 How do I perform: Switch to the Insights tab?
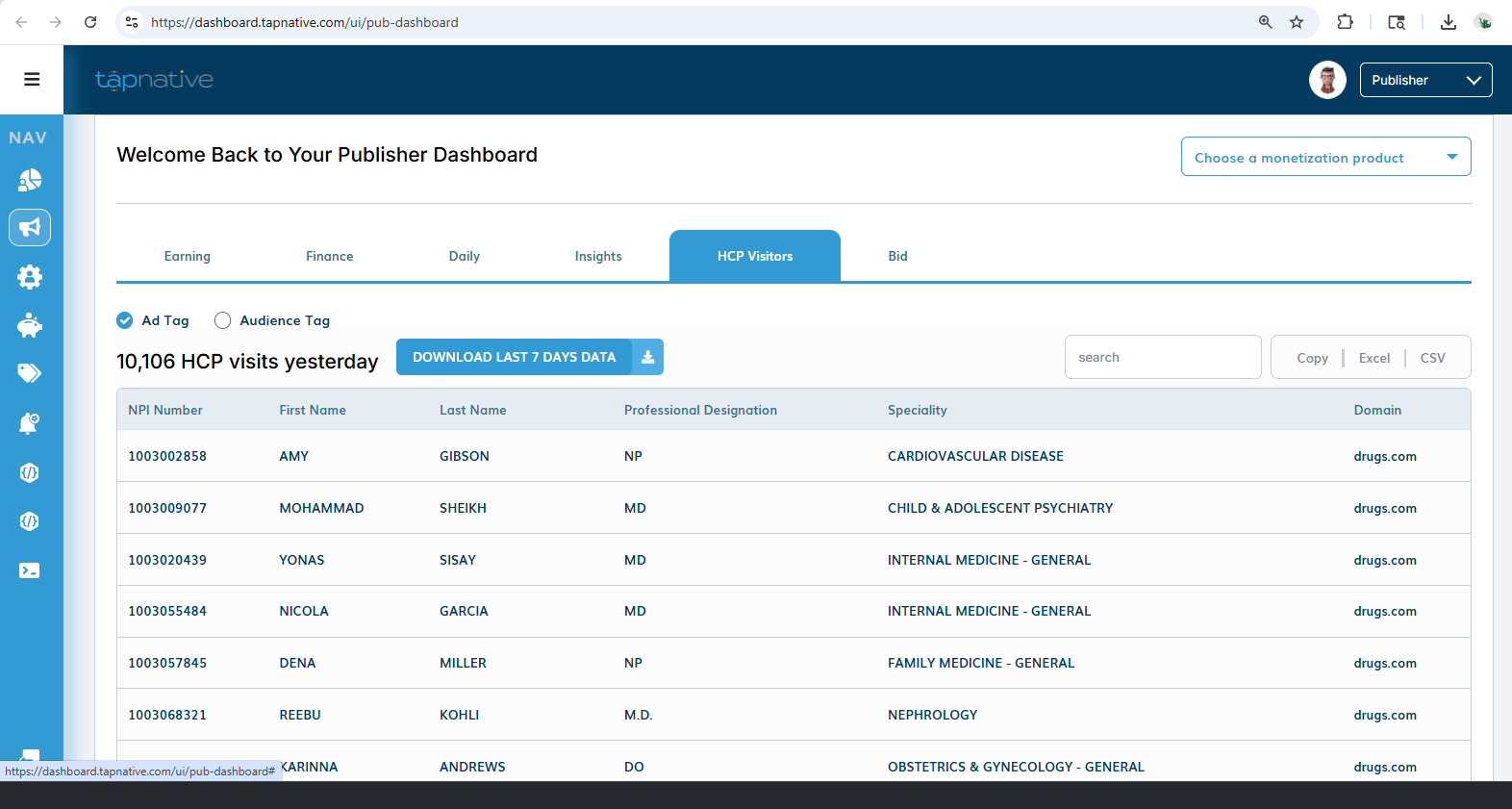[598, 256]
